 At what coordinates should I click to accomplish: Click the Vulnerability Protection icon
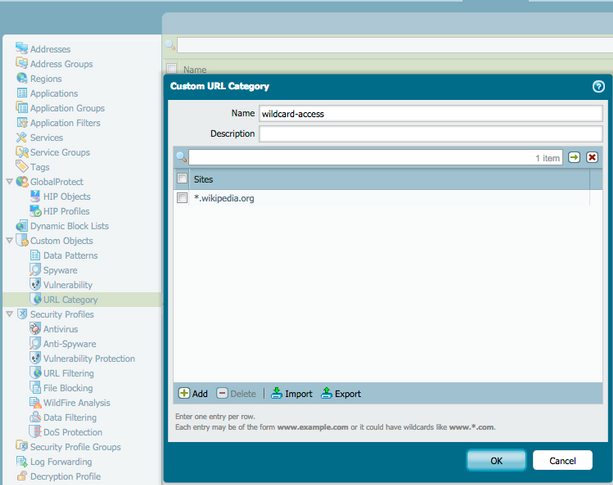(35, 358)
